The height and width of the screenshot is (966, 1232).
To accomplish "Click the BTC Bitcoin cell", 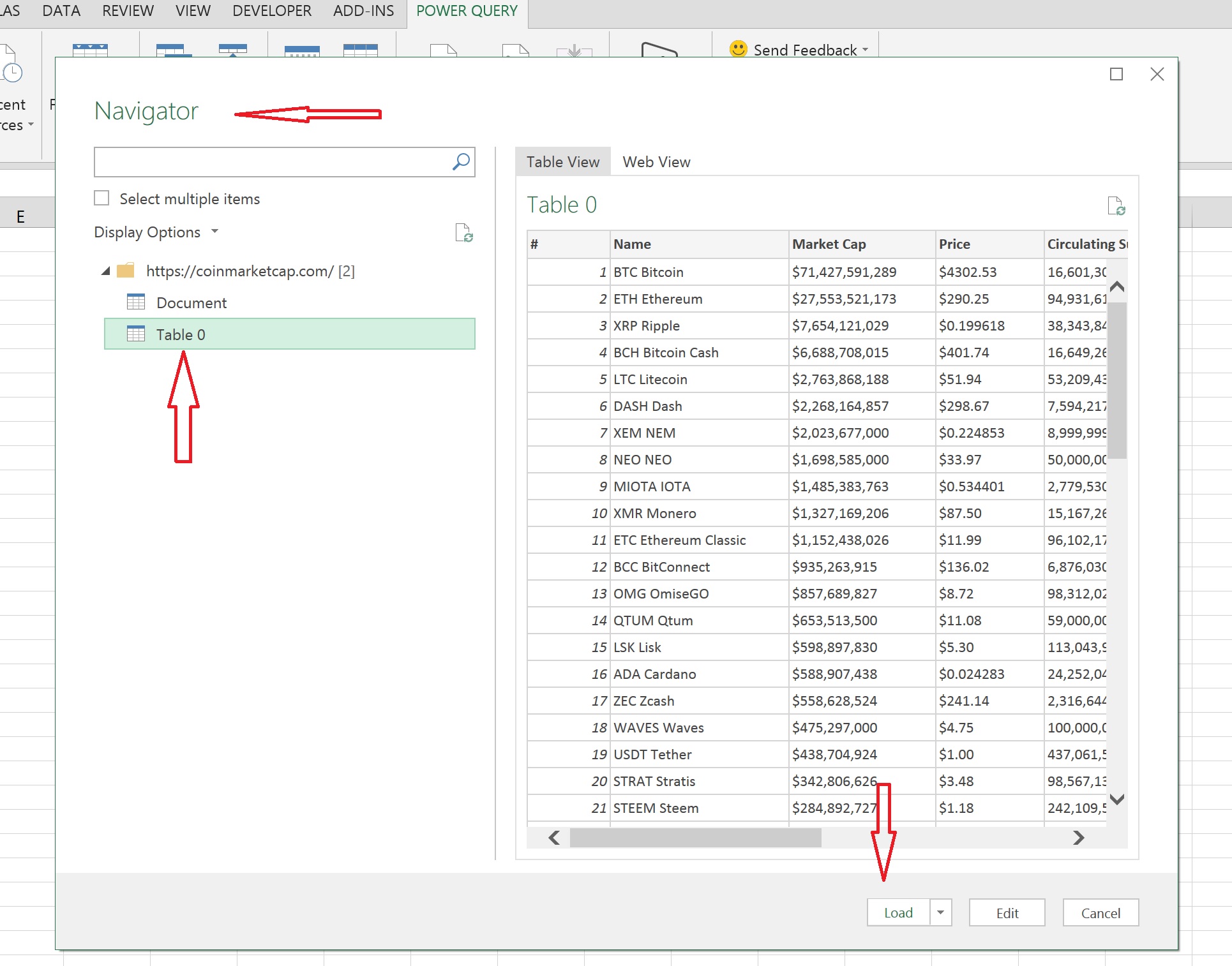I will (699, 272).
